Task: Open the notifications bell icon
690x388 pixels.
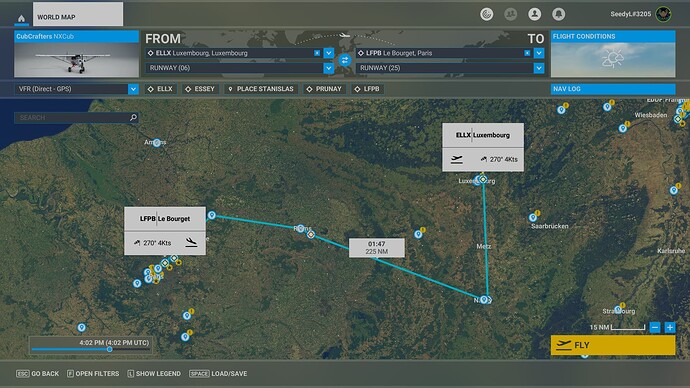Action: click(558, 14)
